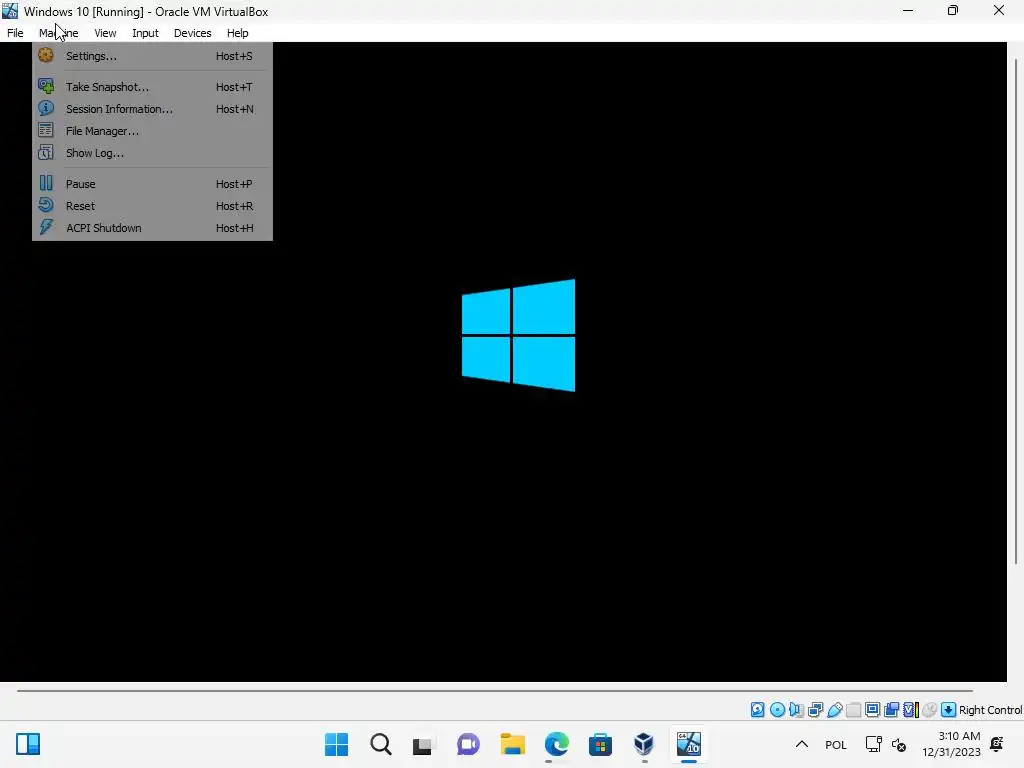Choose Take Snapshot menu entry
Viewport: 1024px width, 768px height.
tap(152, 87)
